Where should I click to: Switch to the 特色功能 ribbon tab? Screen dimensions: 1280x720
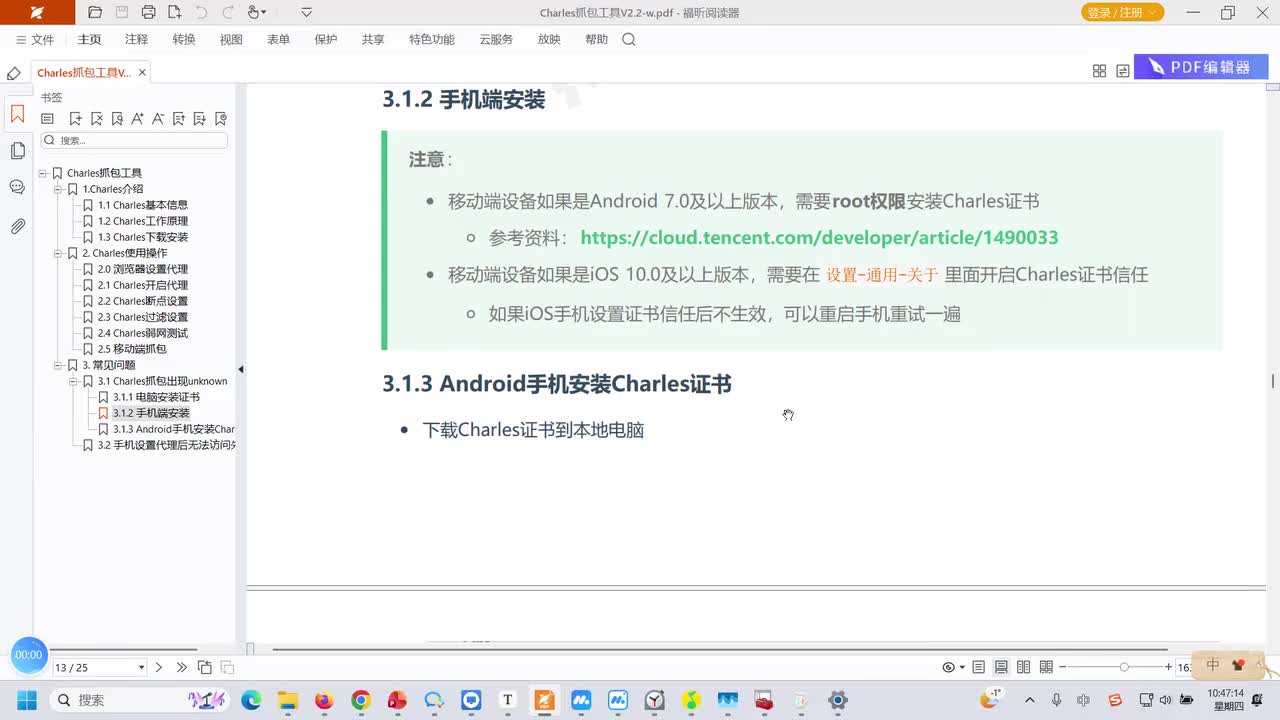pyautogui.click(x=432, y=40)
